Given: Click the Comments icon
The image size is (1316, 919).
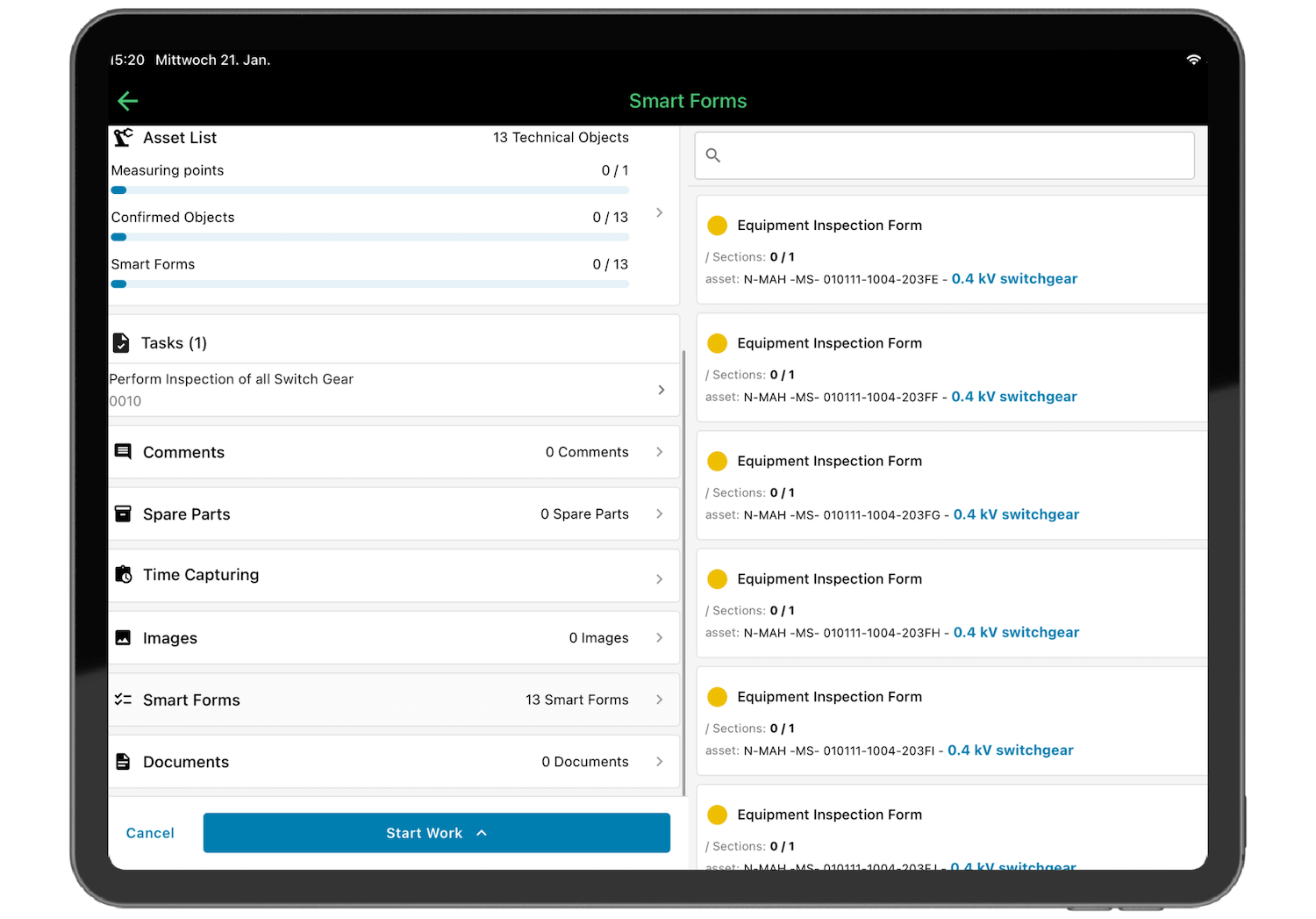Looking at the screenshot, I should click(123, 451).
